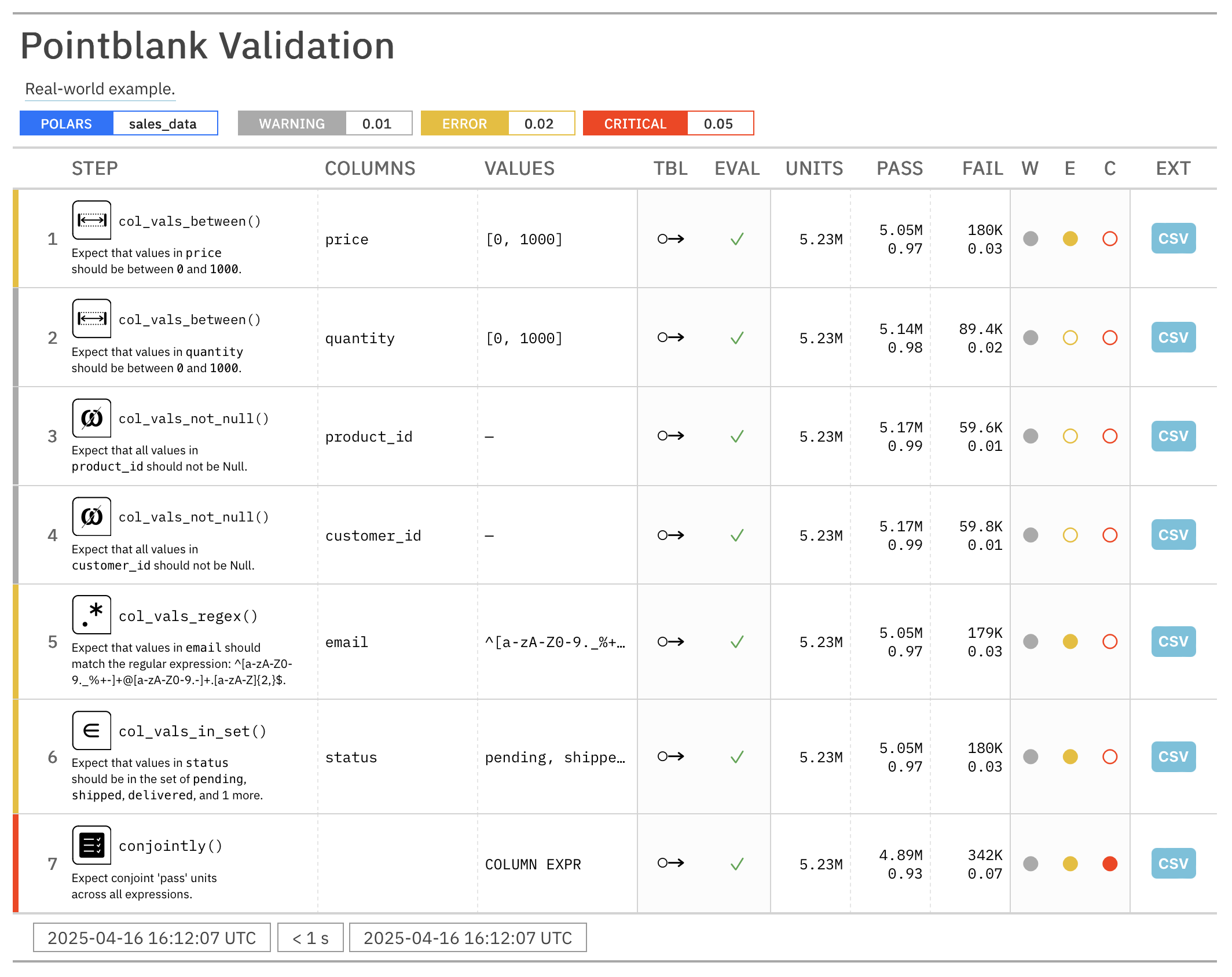This screenshot has height=977, width=1232.
Task: Click the truncated regex value in email row
Action: (x=555, y=642)
